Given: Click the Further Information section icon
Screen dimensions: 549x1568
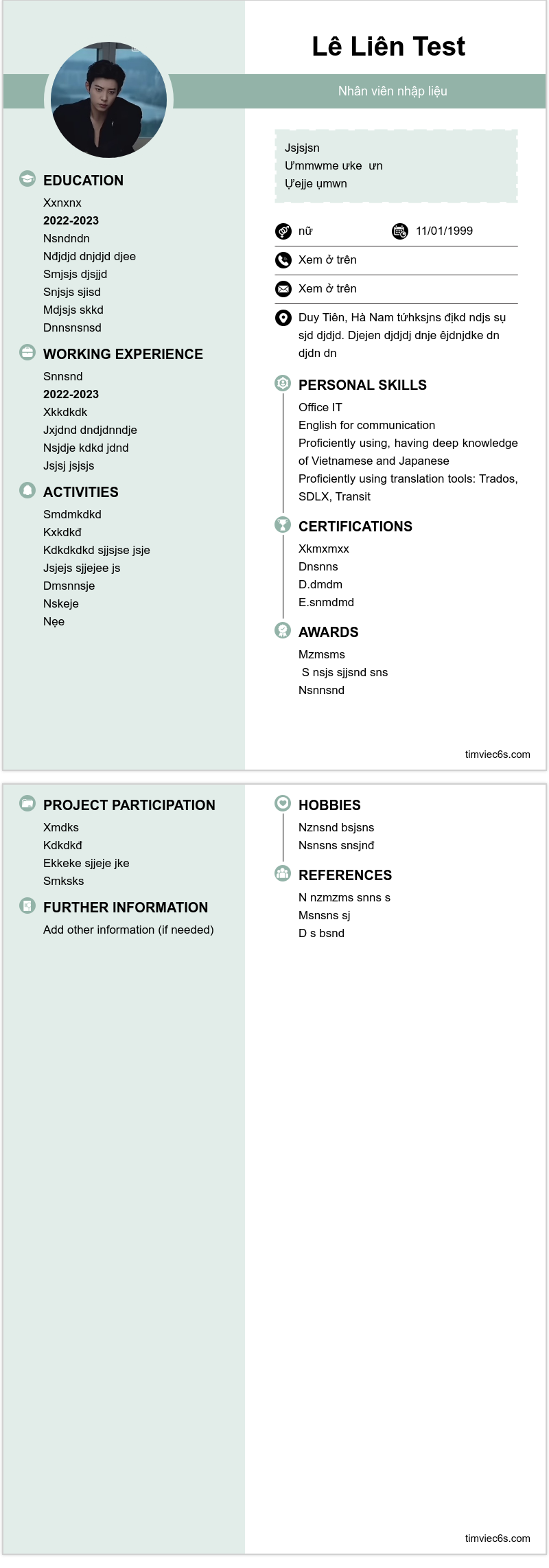Looking at the screenshot, I should pyautogui.click(x=27, y=906).
